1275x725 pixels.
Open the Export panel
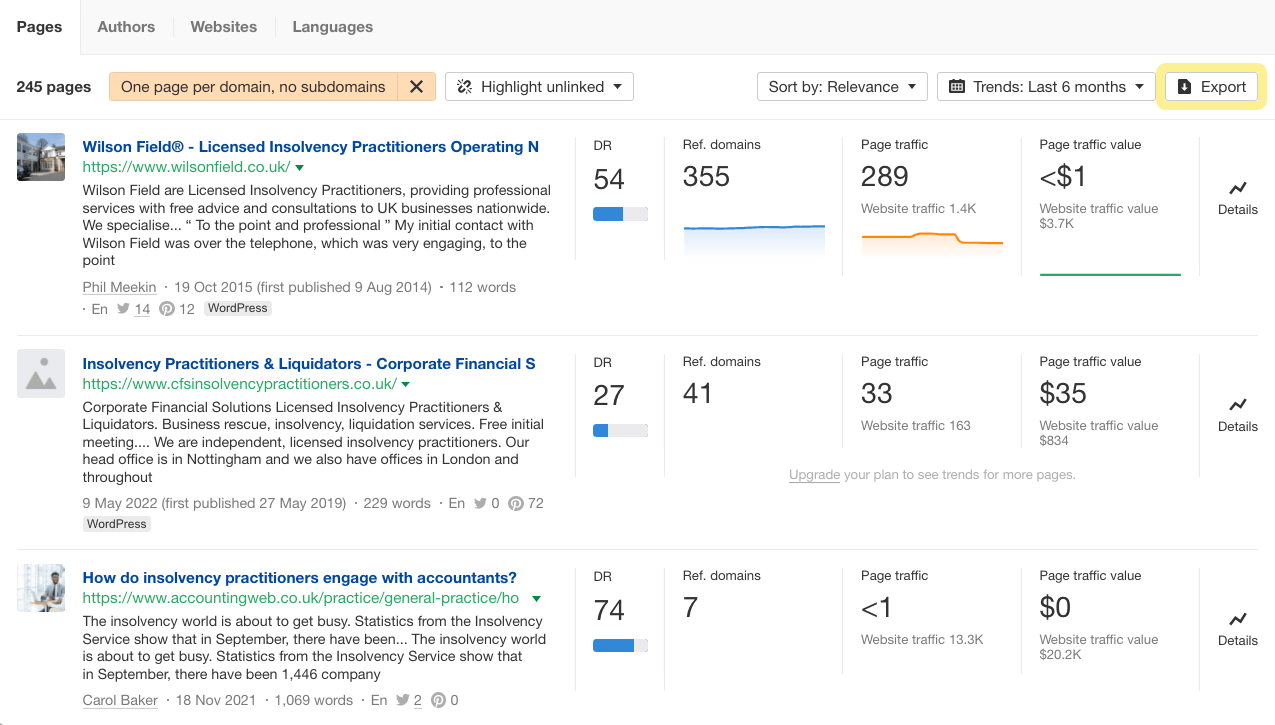click(1211, 86)
